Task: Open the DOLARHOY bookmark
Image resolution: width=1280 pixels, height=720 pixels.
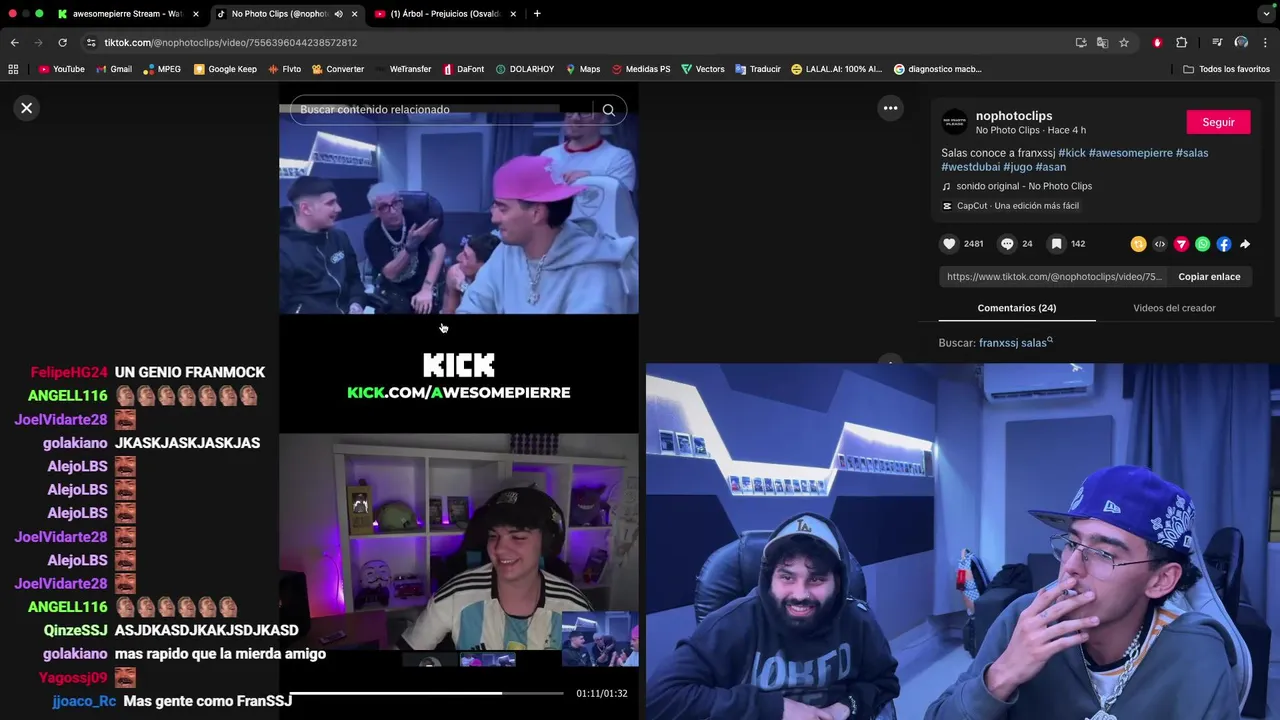Action: point(524,69)
